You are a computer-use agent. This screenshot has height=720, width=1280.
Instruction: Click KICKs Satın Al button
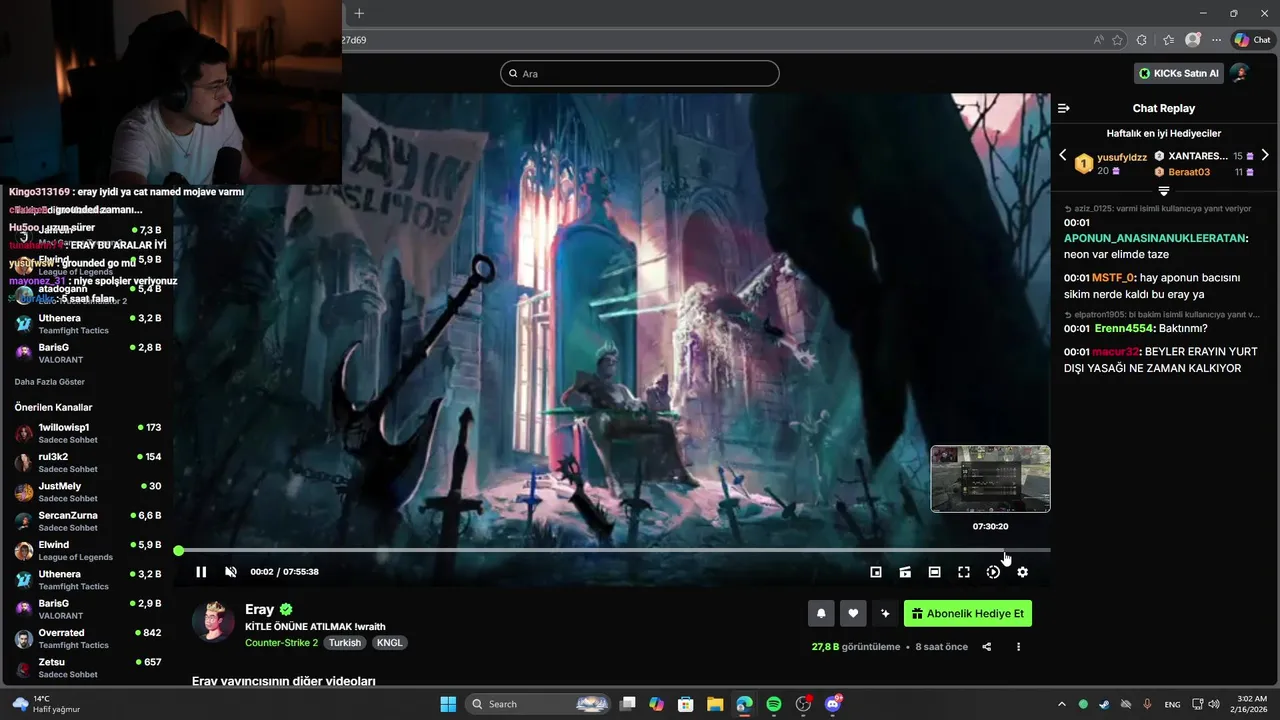click(1179, 73)
